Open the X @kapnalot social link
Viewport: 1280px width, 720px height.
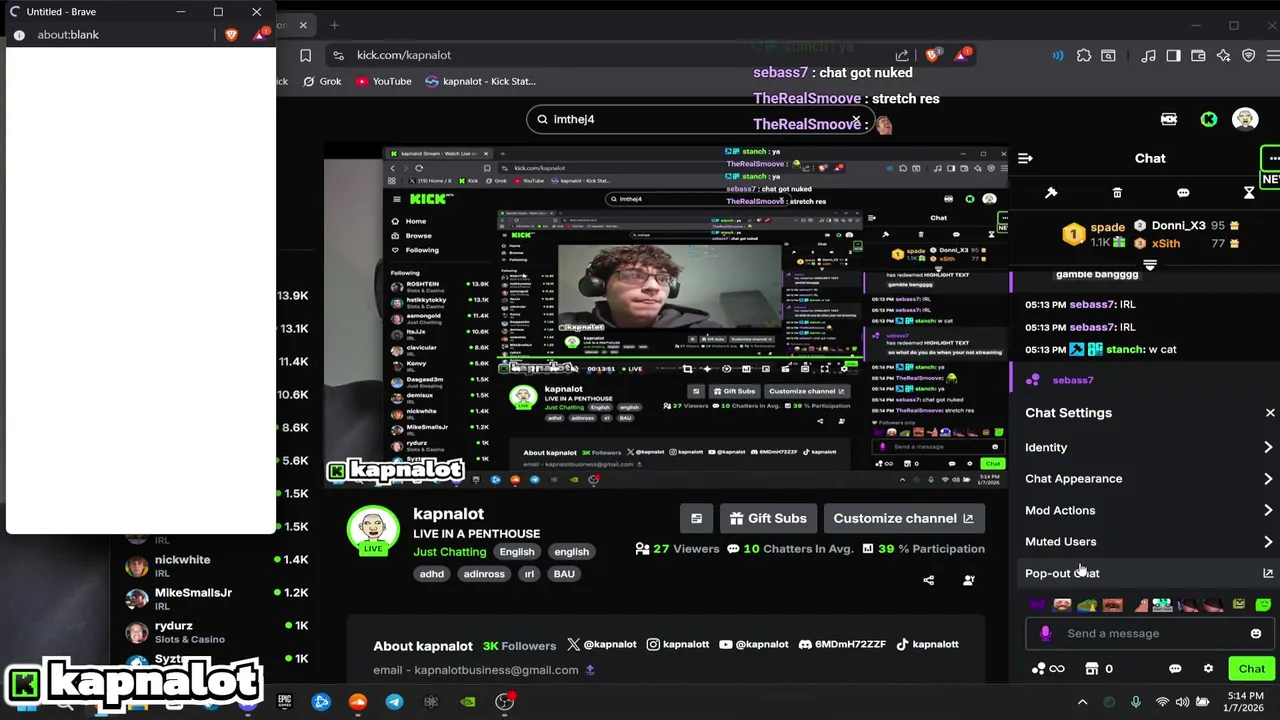tap(602, 645)
